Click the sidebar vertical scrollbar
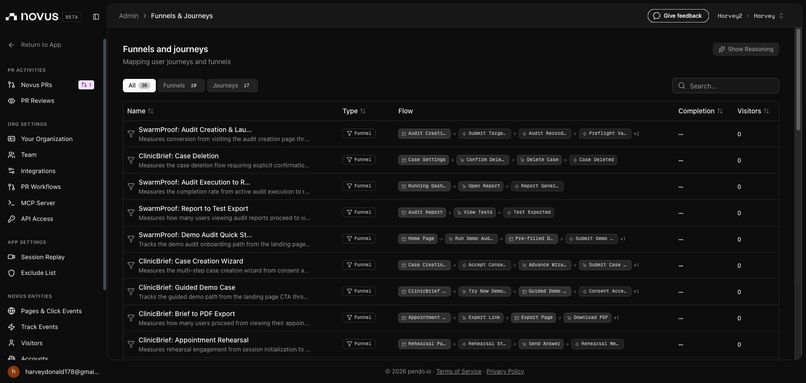 (x=104, y=165)
